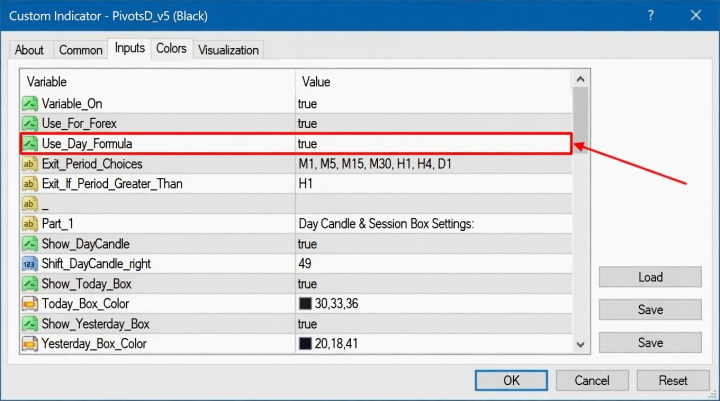Click the Today_Box_Color swatch 30,33,36
This screenshot has height=401, width=720.
pyautogui.click(x=305, y=304)
